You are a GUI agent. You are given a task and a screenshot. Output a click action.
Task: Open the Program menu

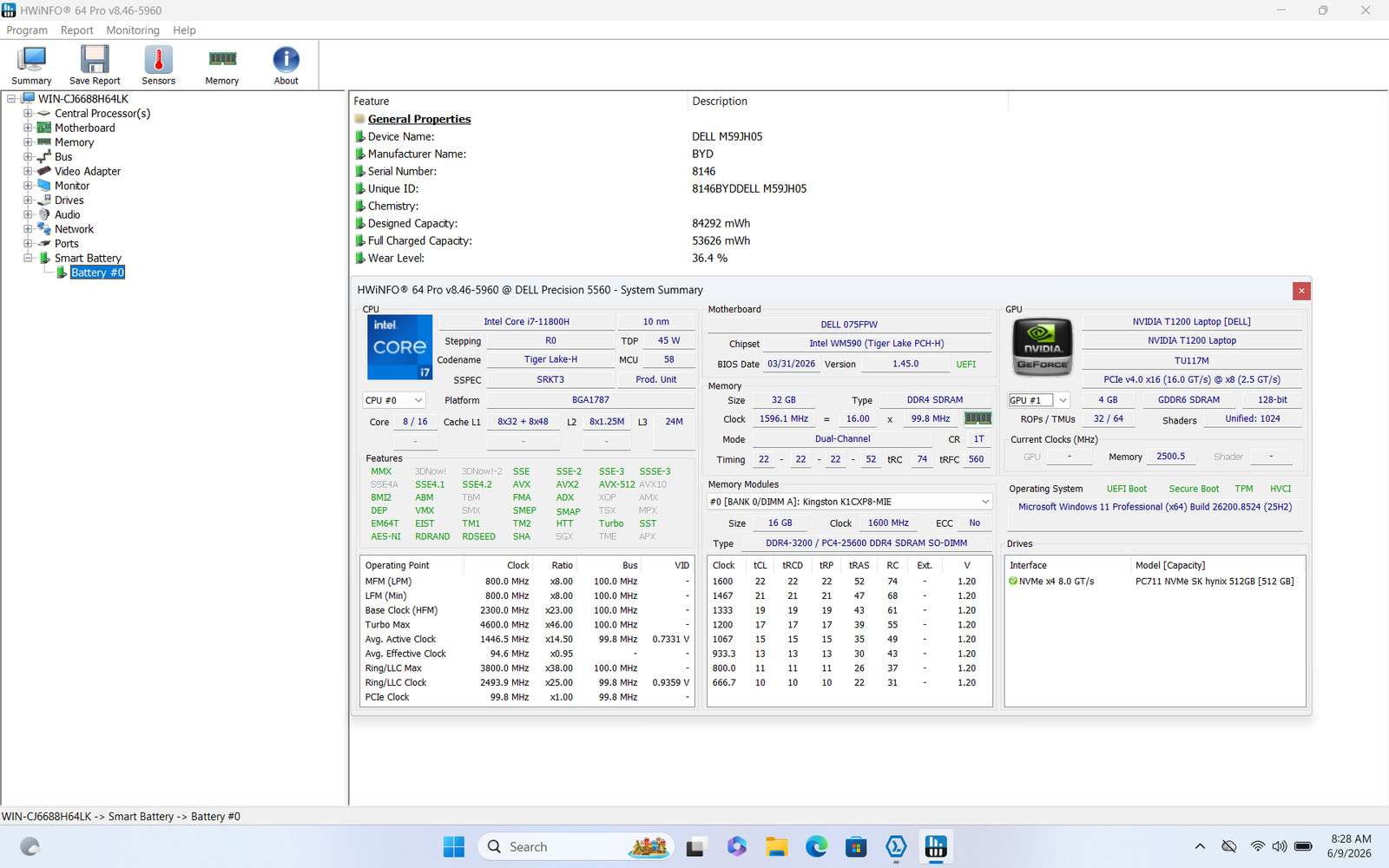[x=27, y=30]
